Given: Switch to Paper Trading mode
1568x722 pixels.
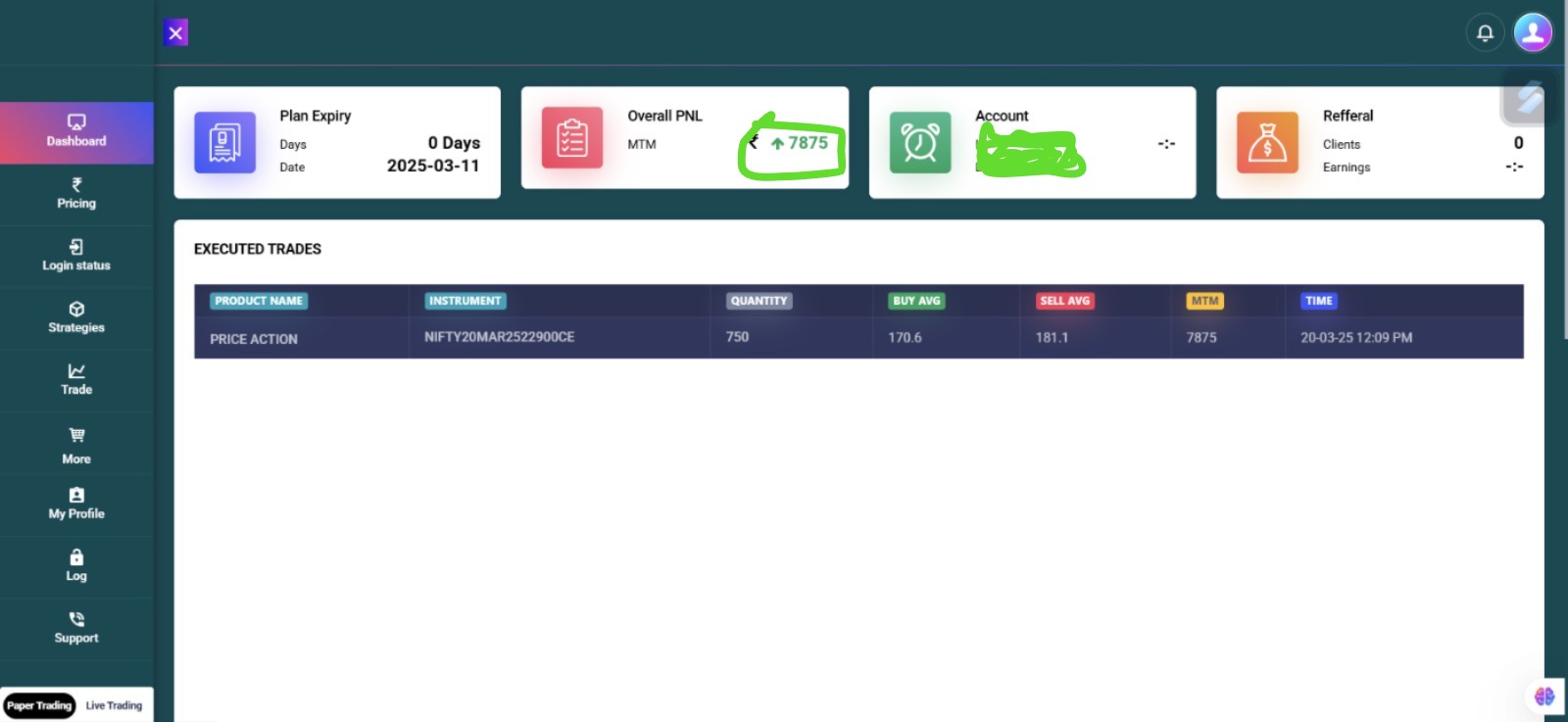Looking at the screenshot, I should (40, 705).
